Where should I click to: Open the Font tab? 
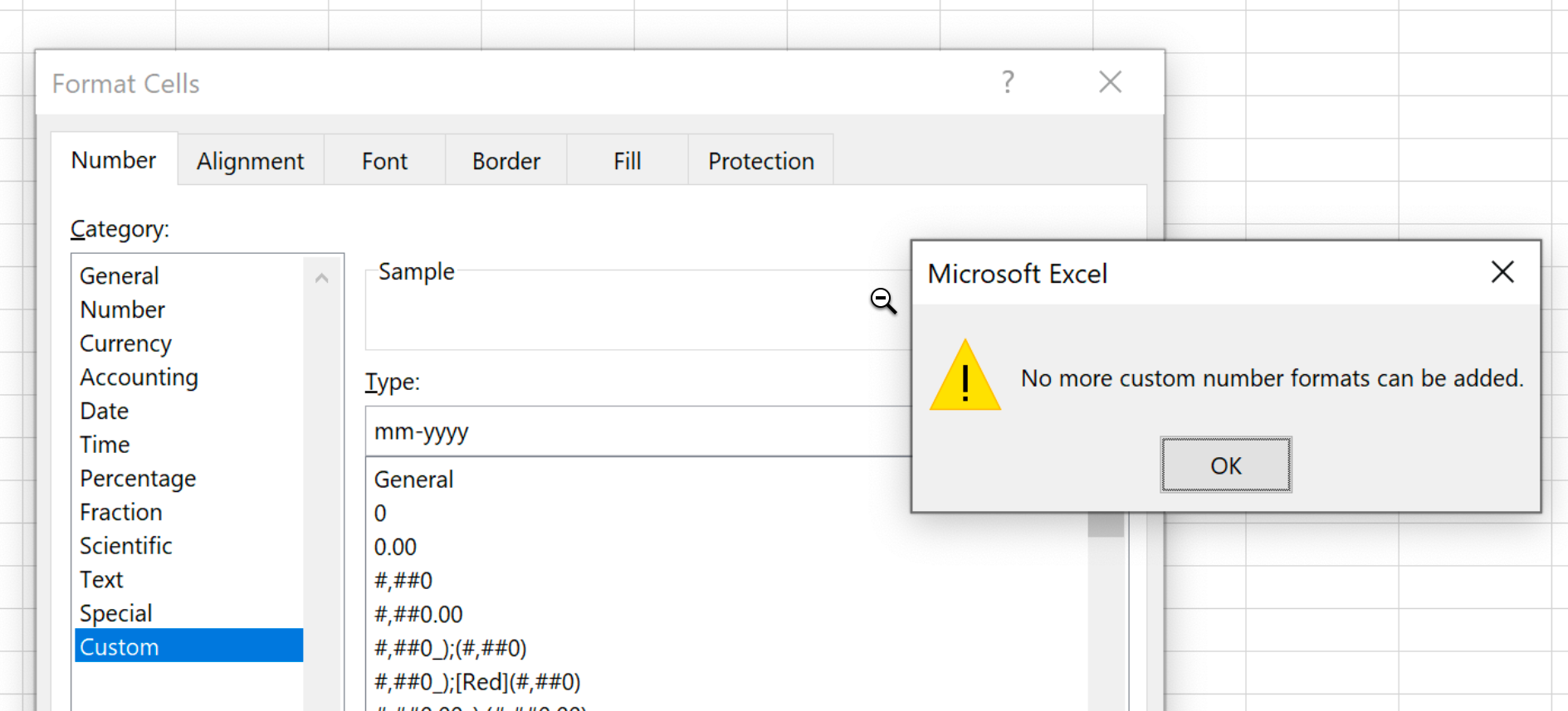click(x=384, y=161)
